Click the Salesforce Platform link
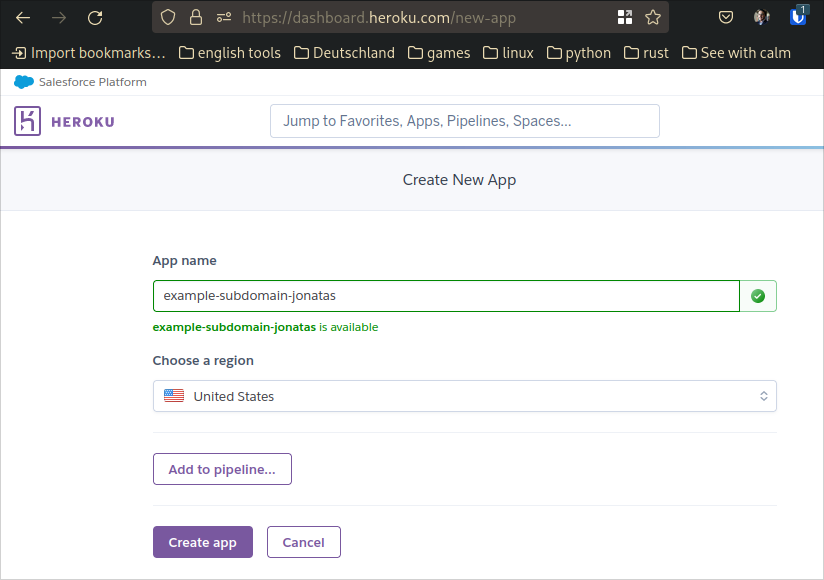This screenshot has width=824, height=580. (x=92, y=82)
